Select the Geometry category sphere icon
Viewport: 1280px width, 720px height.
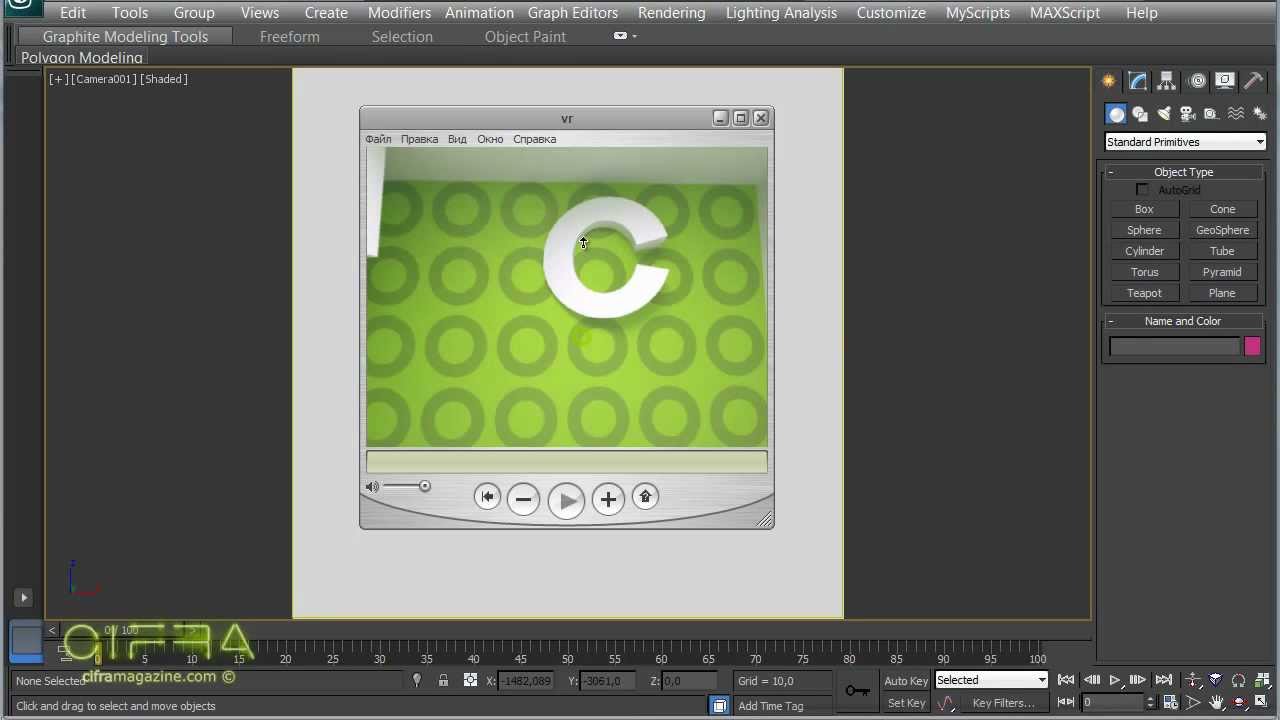[1116, 114]
